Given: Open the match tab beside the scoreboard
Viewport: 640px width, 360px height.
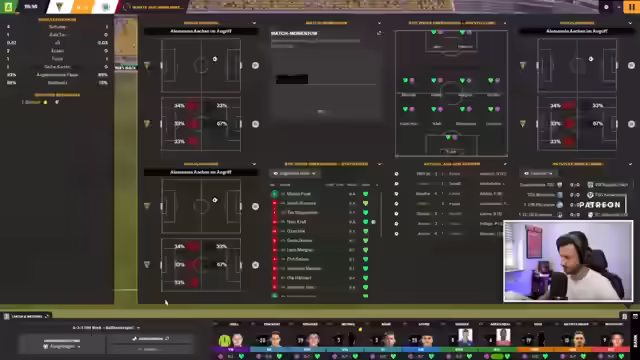Looking at the screenshot, I should point(155,7).
